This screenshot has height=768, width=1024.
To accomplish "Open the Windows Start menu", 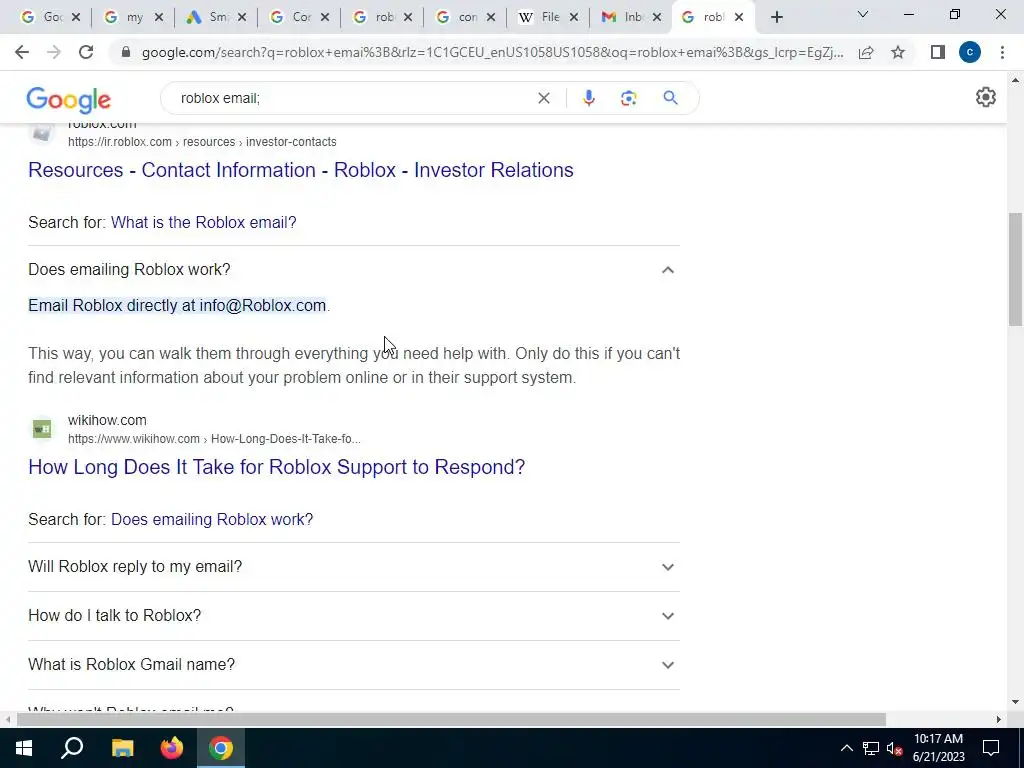I will (x=24, y=748).
